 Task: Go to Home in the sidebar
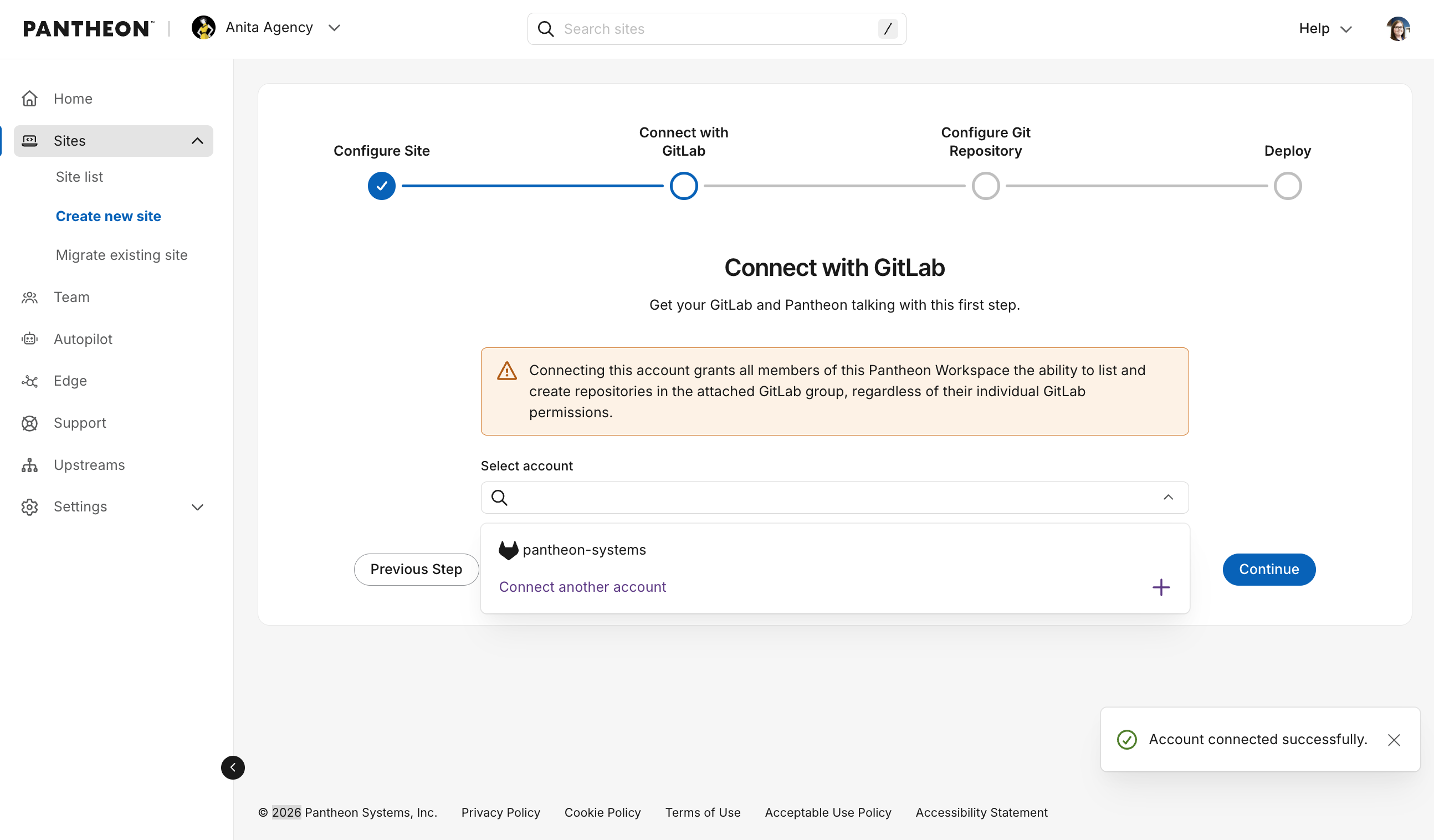73,99
